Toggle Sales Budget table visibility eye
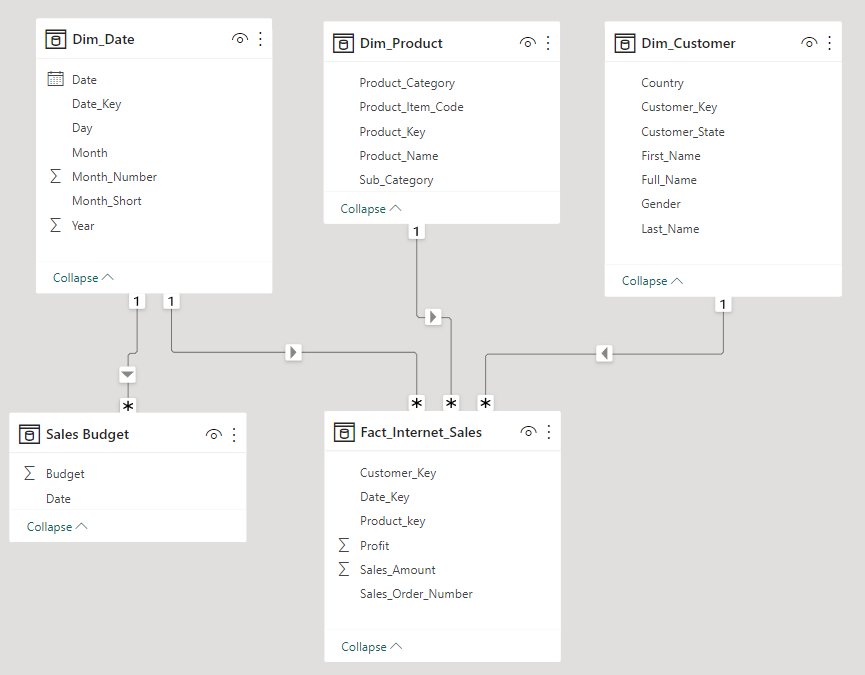 point(213,434)
